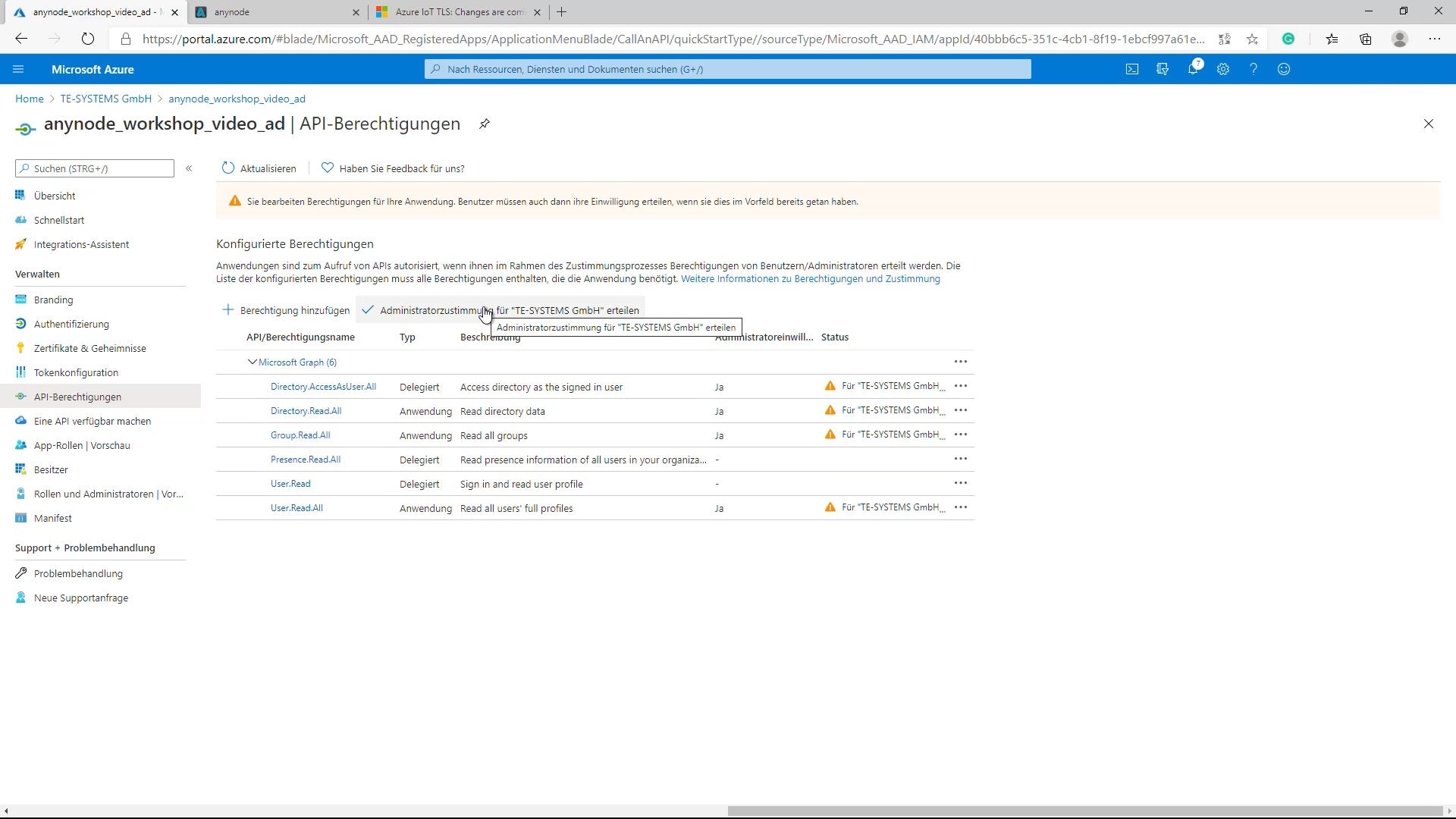Grant Administratorzustimmung für TE-SYSTEMS GmbH
1456x819 pixels.
point(500,310)
